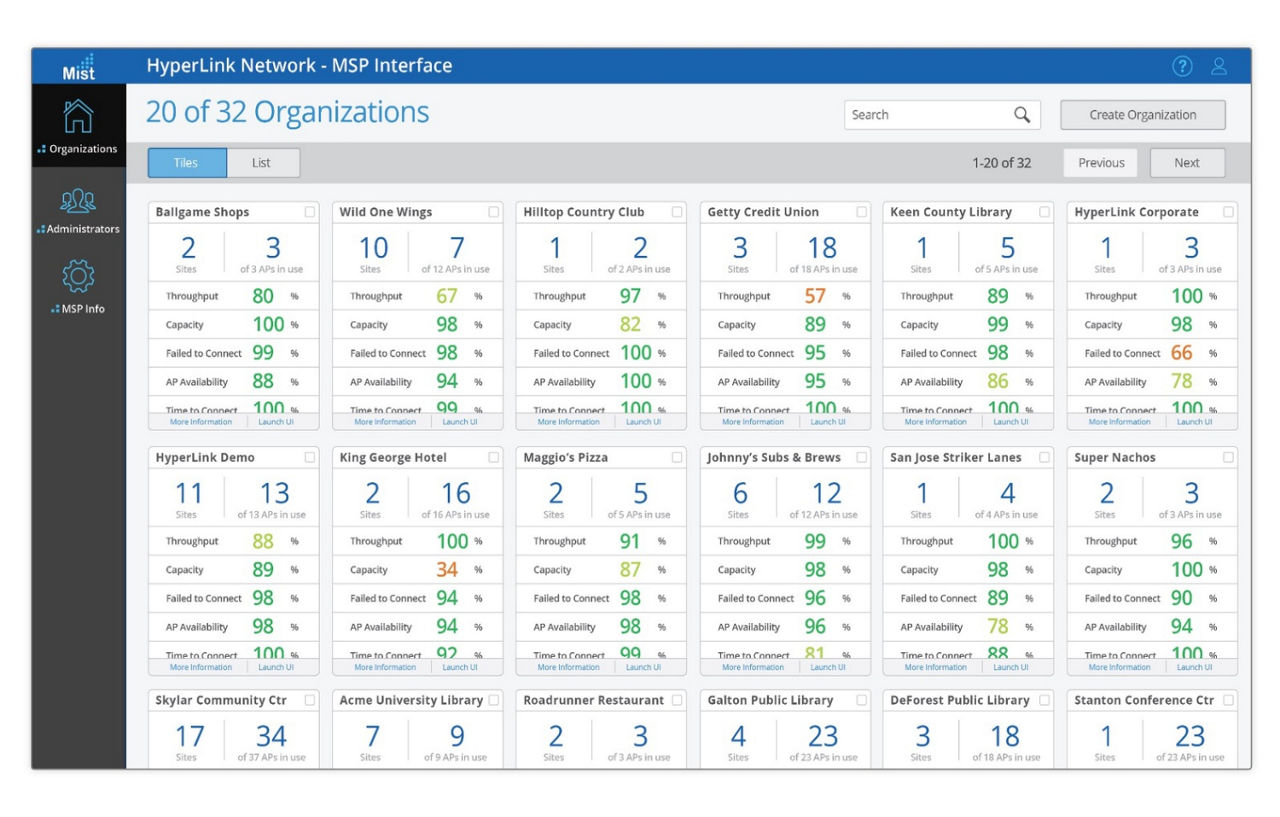This screenshot has width=1280, height=817.
Task: Open More Information for Wild One Wings
Action: (x=384, y=421)
